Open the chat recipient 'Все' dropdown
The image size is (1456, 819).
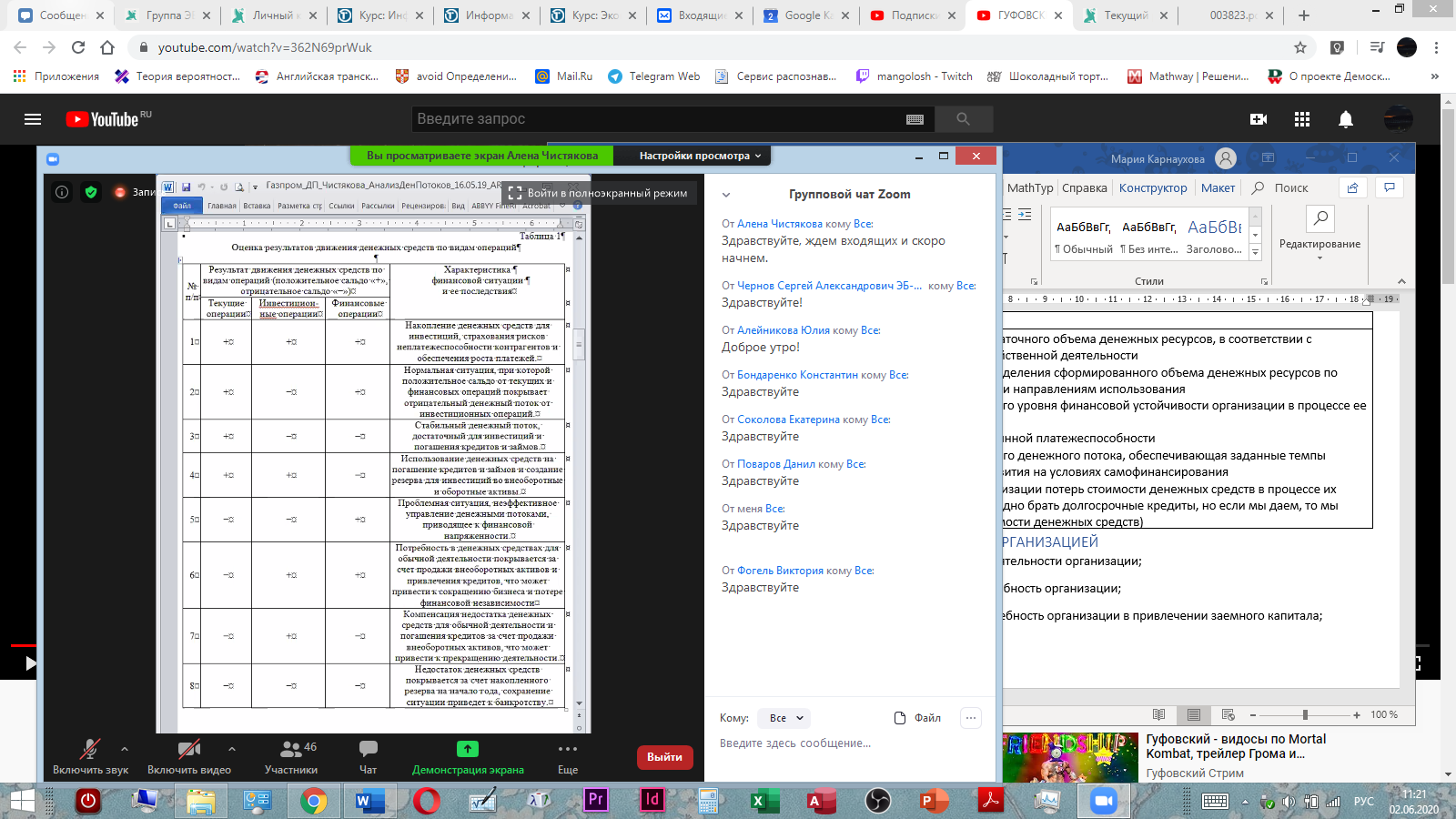tap(786, 718)
